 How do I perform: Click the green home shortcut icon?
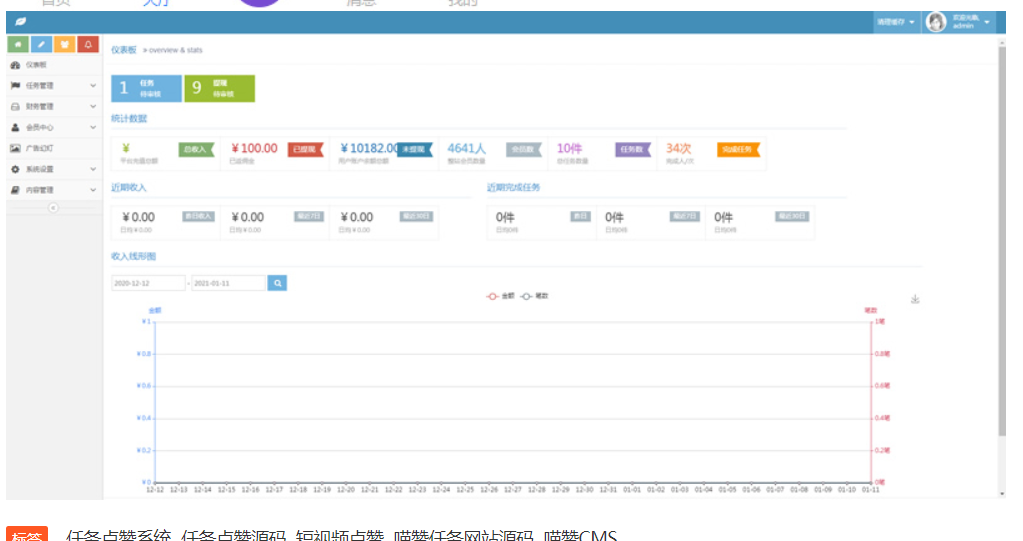click(x=17, y=44)
